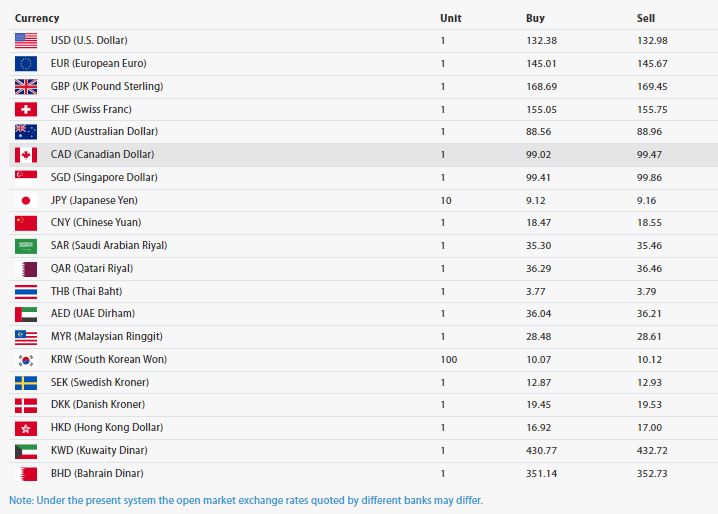Click the Canadian Dollar flag icon
Viewport: 718px width, 514px height.
pos(26,154)
